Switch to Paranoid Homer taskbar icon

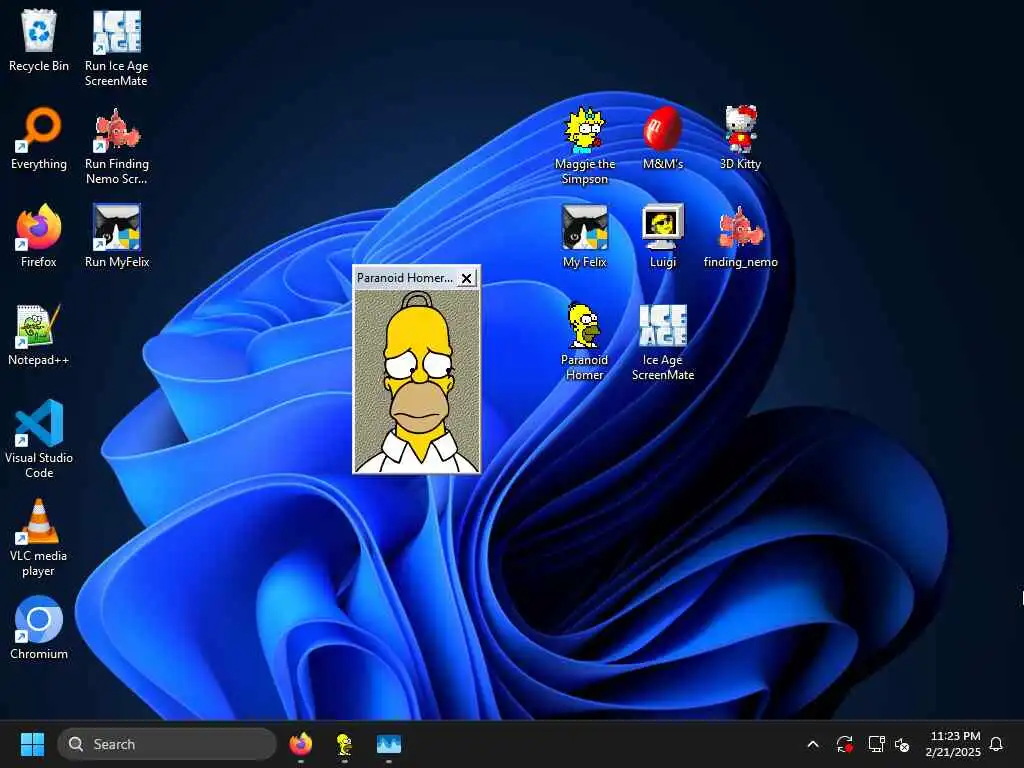point(344,744)
